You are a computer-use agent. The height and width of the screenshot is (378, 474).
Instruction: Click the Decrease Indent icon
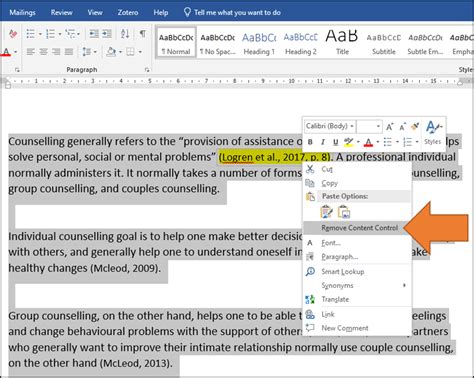pyautogui.click(x=94, y=34)
